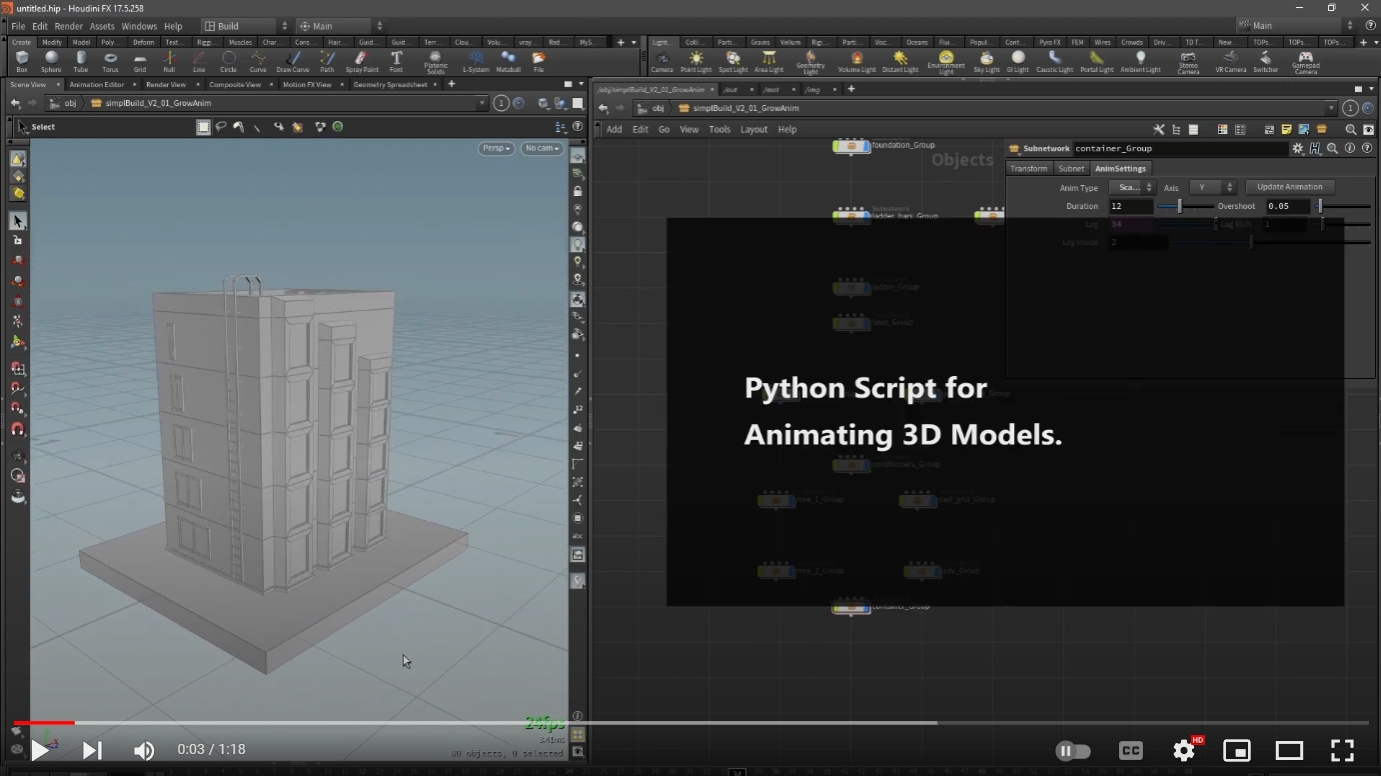Click the Update Animation button

[1289, 187]
